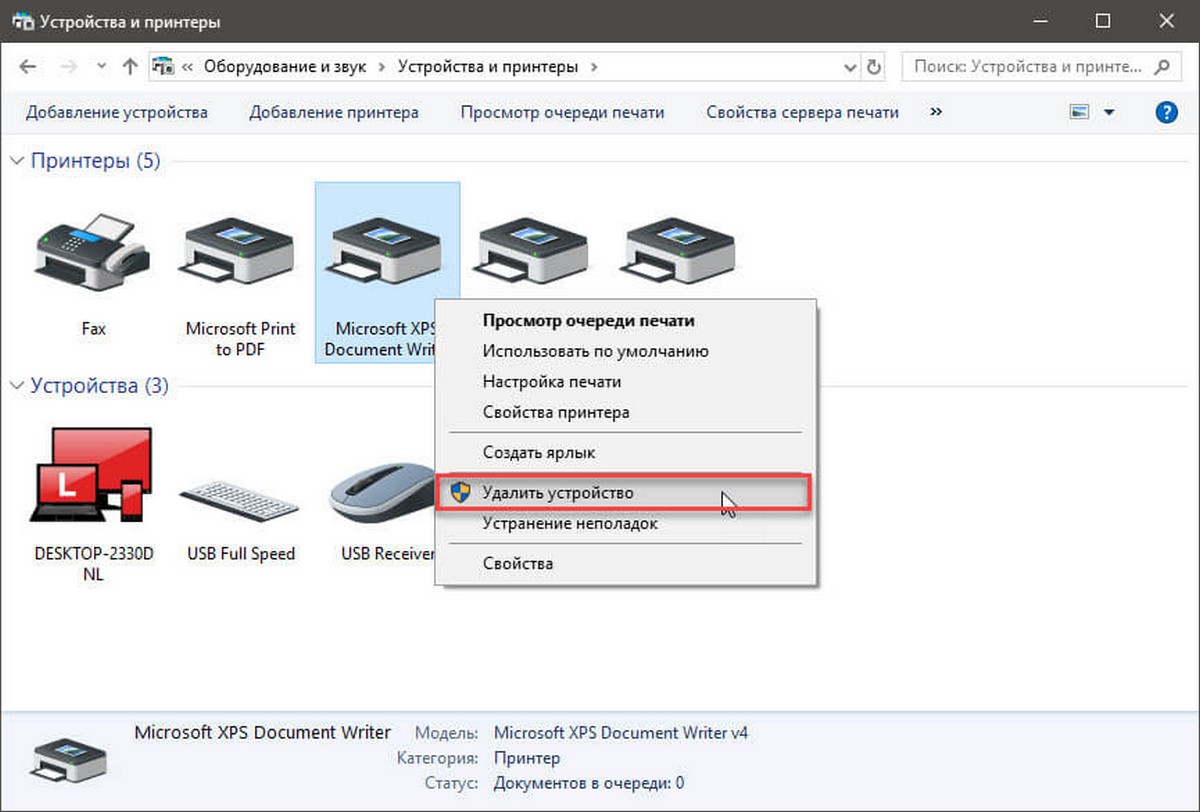Click the shield icon beside Удалить устройство
Image resolution: width=1200 pixels, height=812 pixels.
(x=460, y=493)
